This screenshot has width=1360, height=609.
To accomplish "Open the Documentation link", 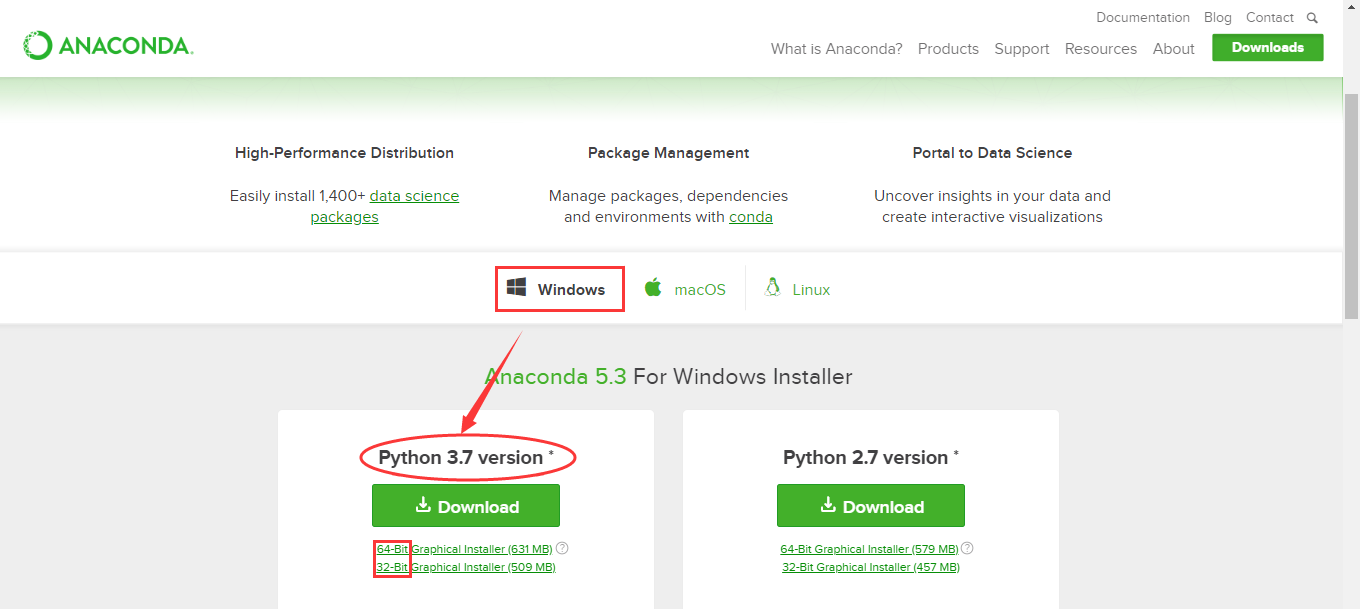I will [1143, 17].
